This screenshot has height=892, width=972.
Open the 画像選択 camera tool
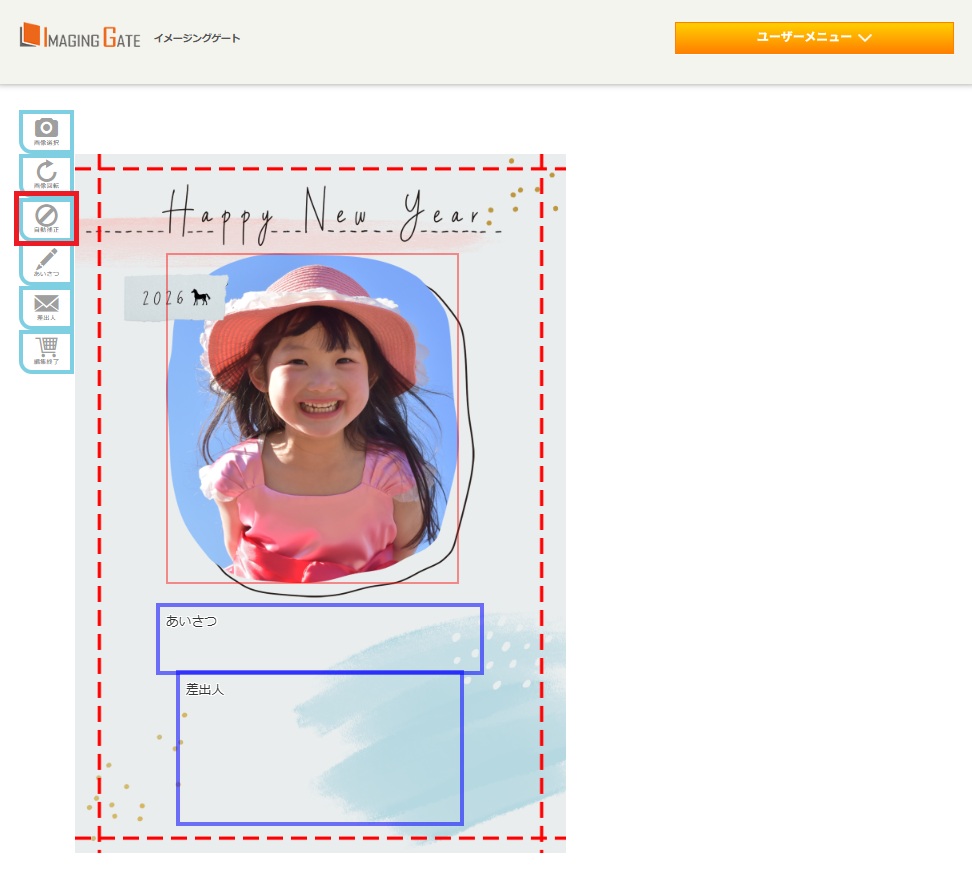pos(46,131)
